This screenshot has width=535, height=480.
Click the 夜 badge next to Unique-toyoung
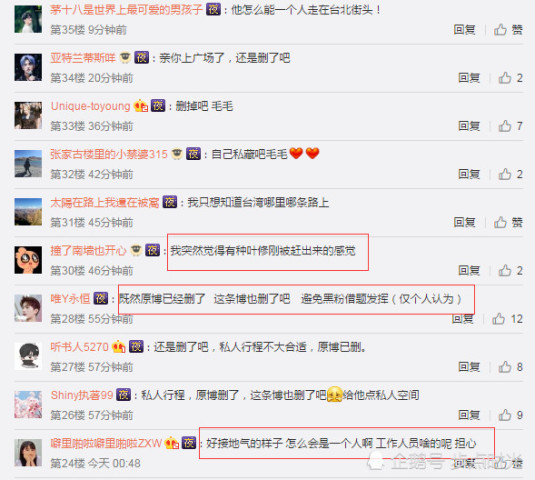[158, 106]
